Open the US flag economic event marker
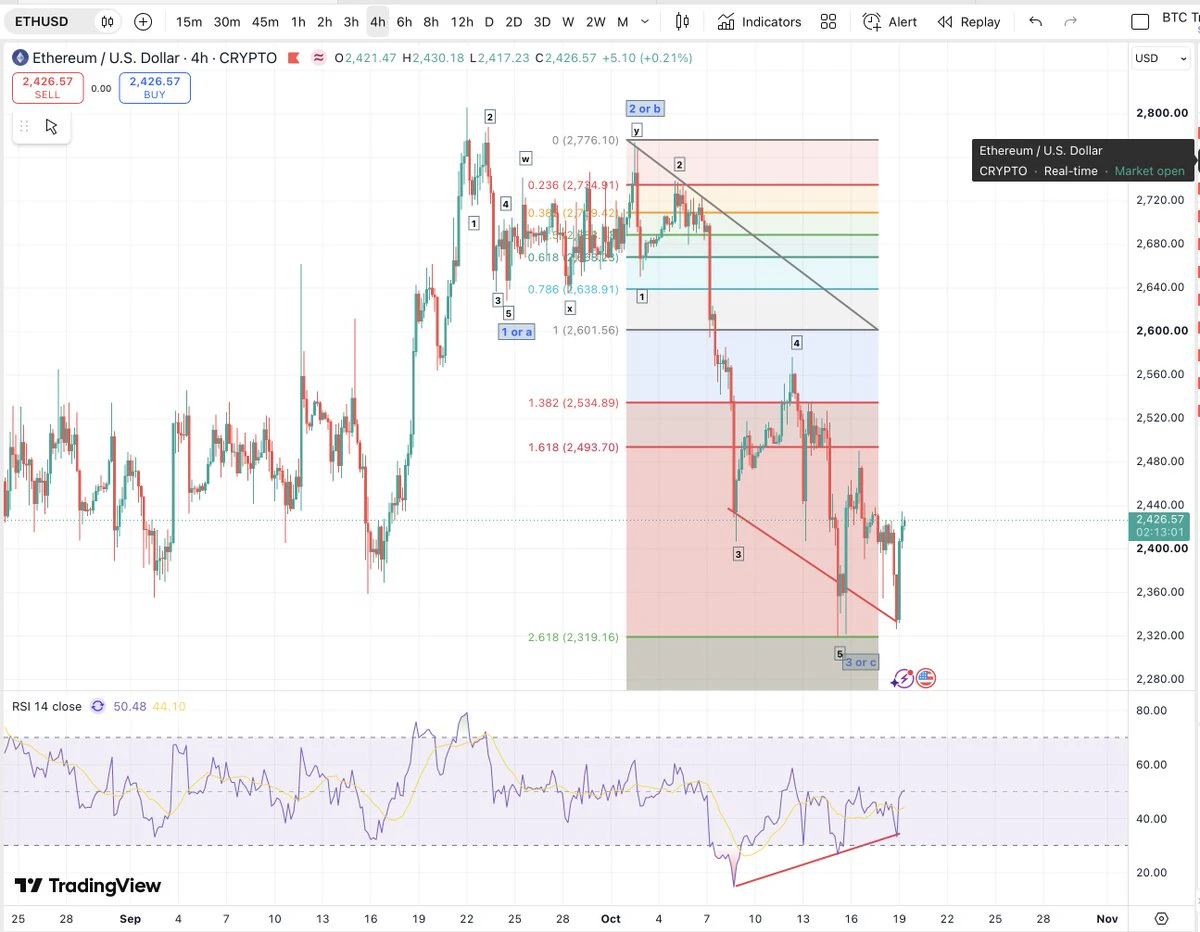Viewport: 1200px width, 932px height. click(926, 678)
